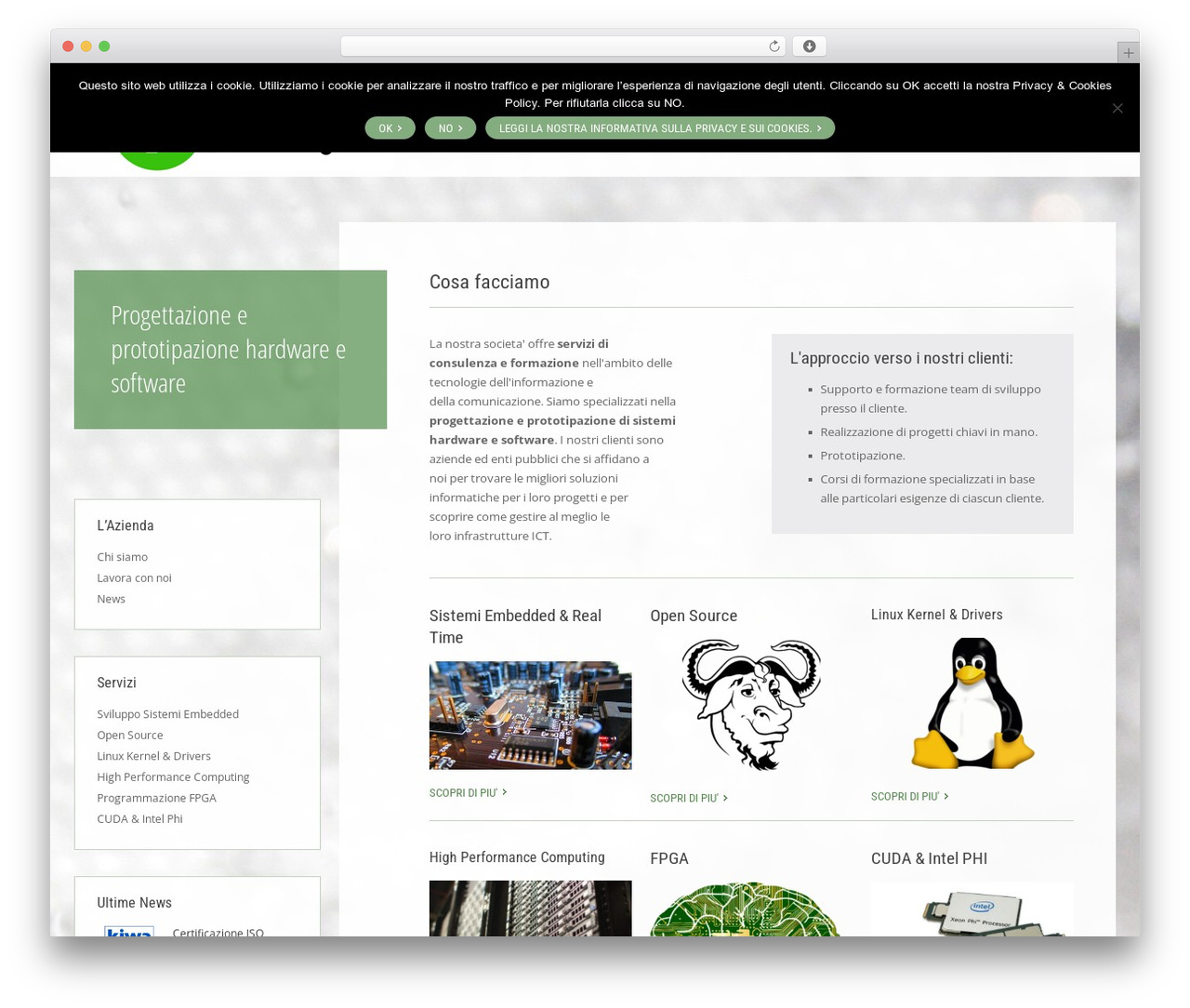Click the green site logo circle

(156, 162)
